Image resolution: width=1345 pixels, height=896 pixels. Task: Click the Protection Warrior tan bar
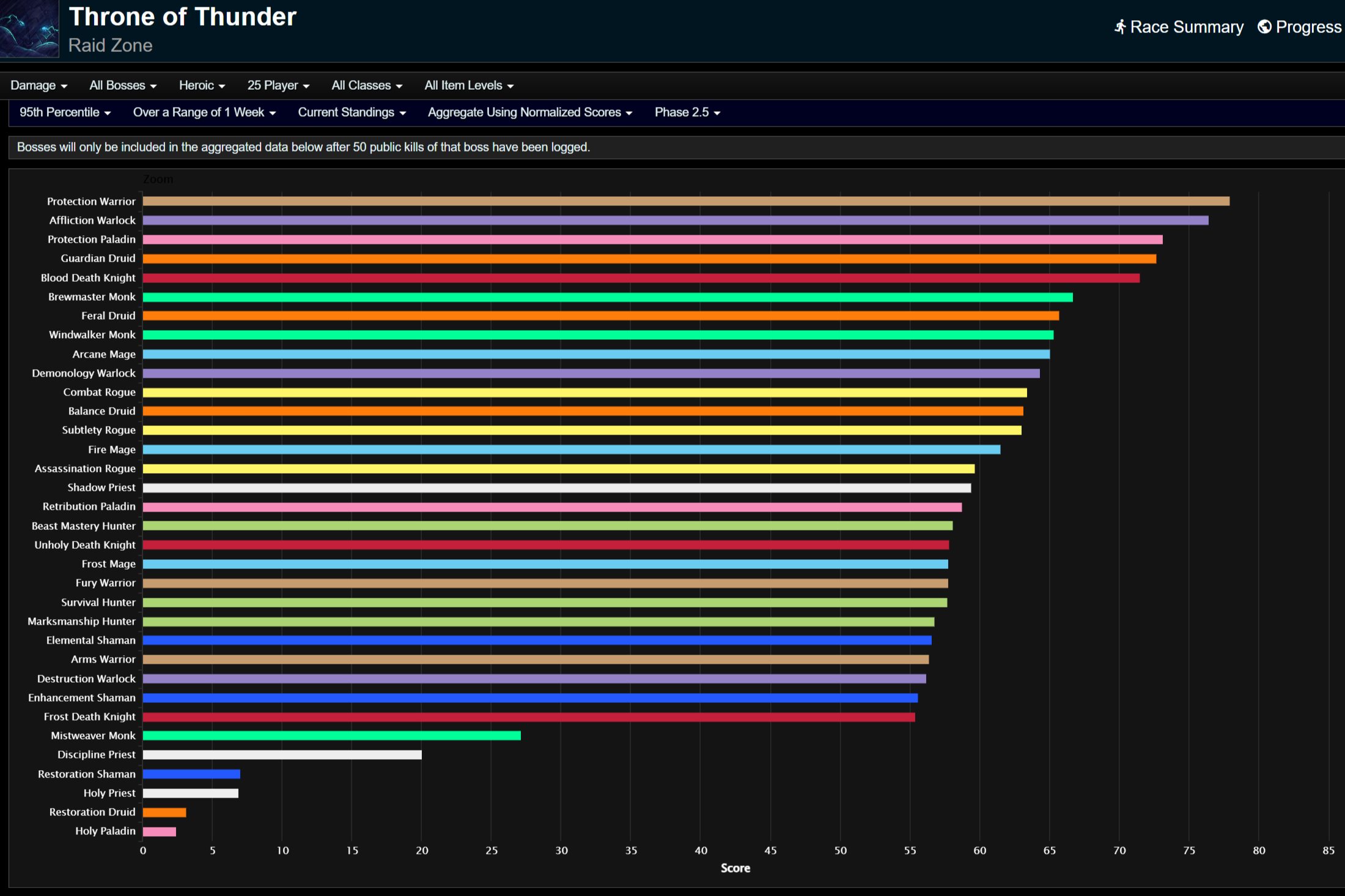coord(685,201)
